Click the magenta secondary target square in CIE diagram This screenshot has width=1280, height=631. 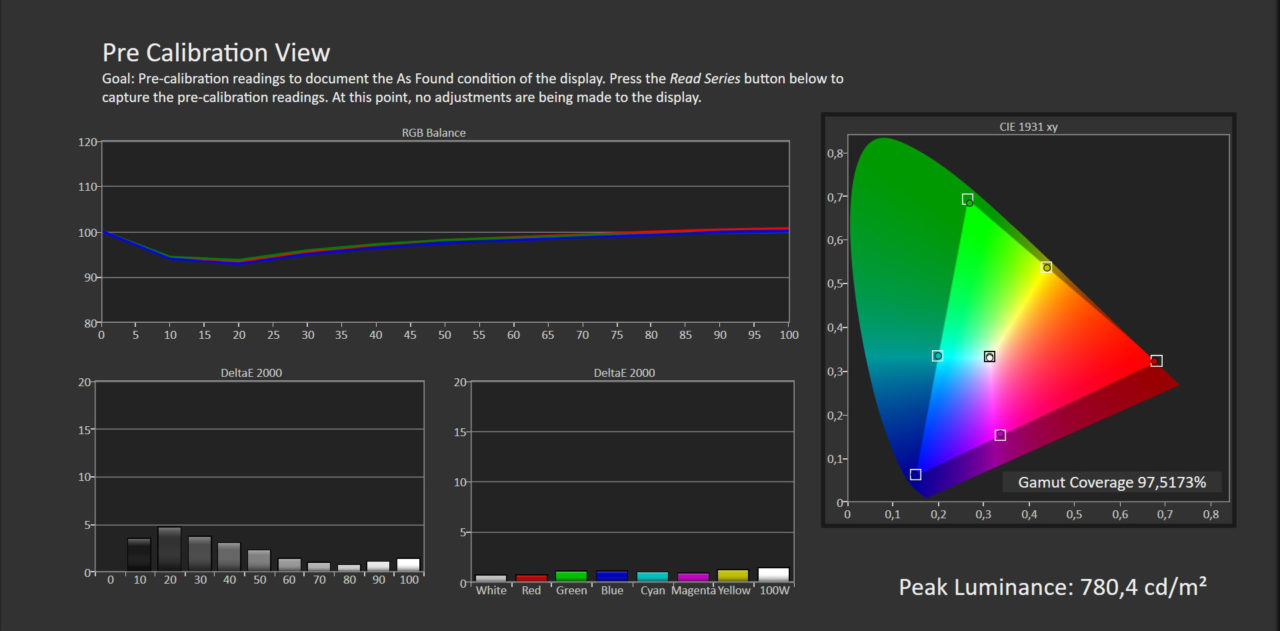[1000, 435]
